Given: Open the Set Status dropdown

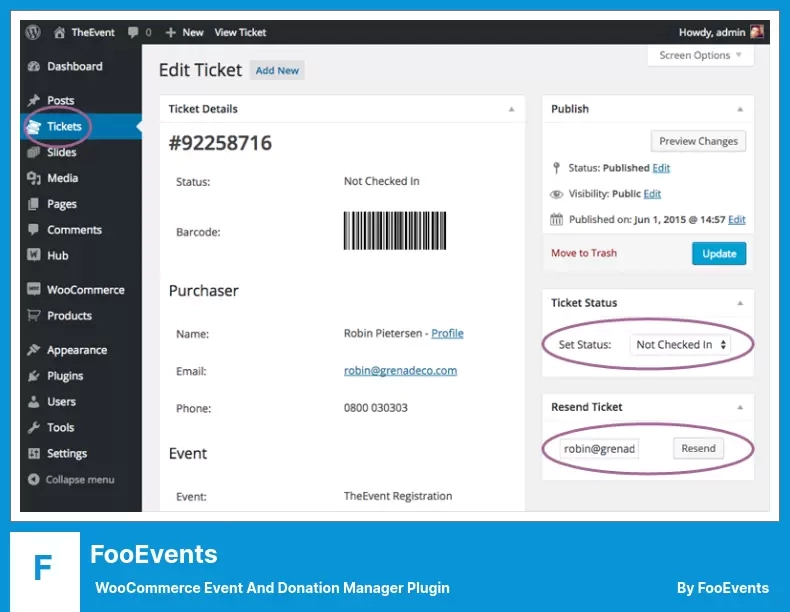Looking at the screenshot, I should coord(680,345).
